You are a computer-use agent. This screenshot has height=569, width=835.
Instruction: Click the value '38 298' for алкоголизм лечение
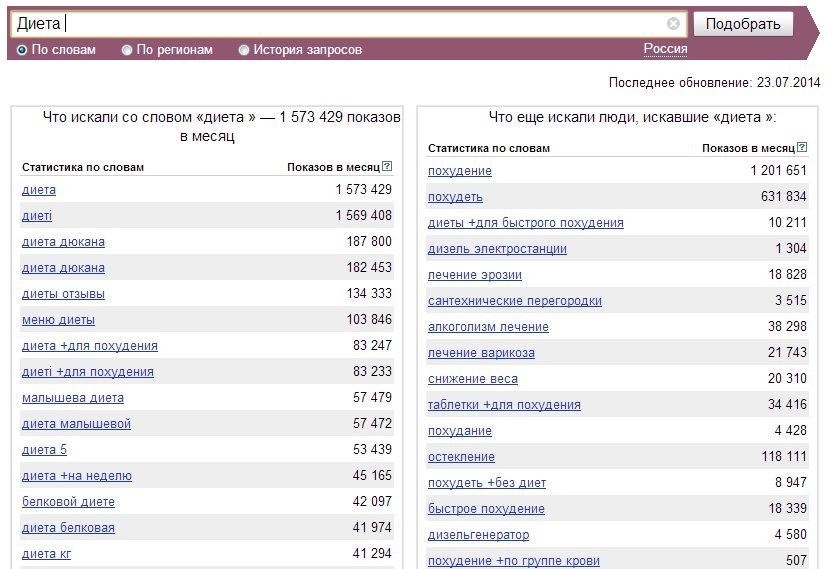pyautogui.click(x=787, y=327)
